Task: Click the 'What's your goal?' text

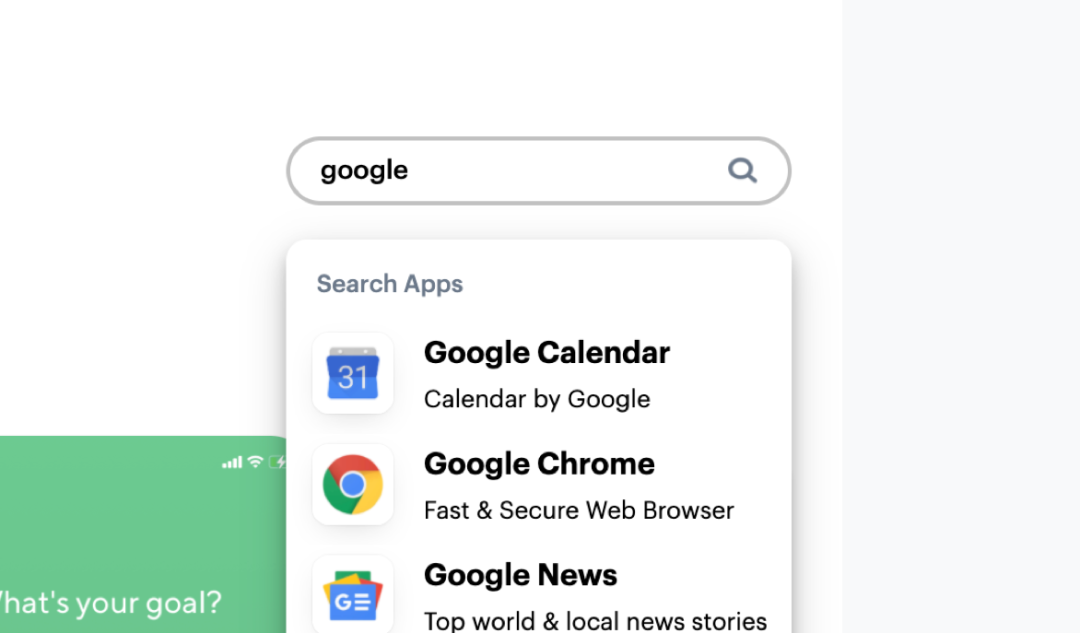Action: (110, 603)
